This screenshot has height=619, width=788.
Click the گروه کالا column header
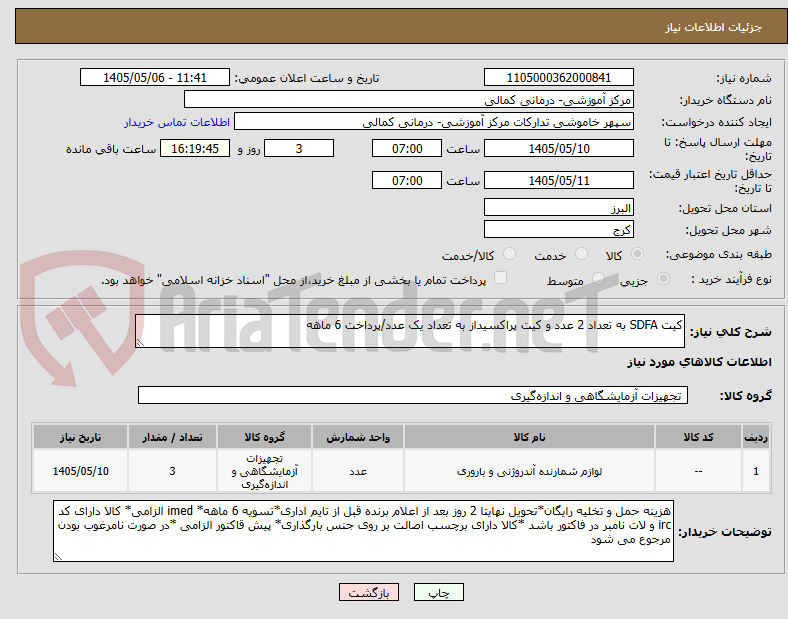[x=264, y=437]
